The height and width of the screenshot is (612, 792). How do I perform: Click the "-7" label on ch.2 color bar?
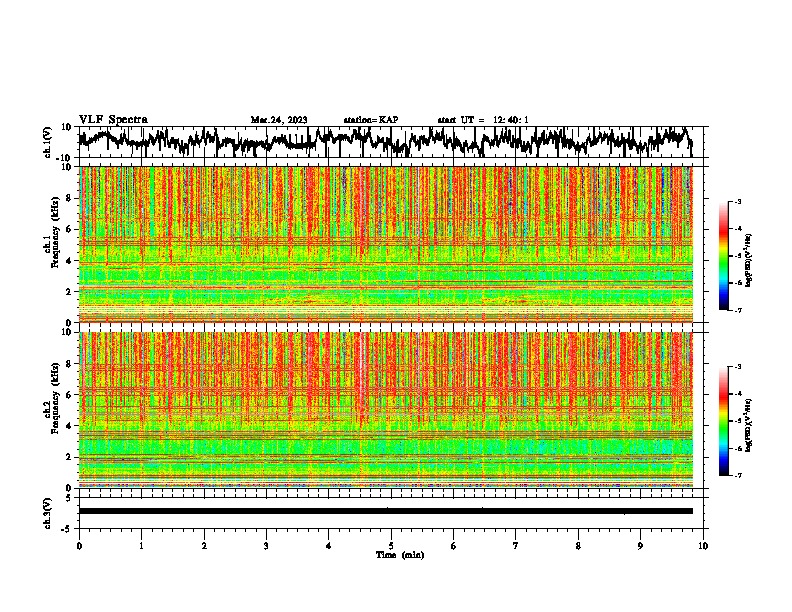738,475
